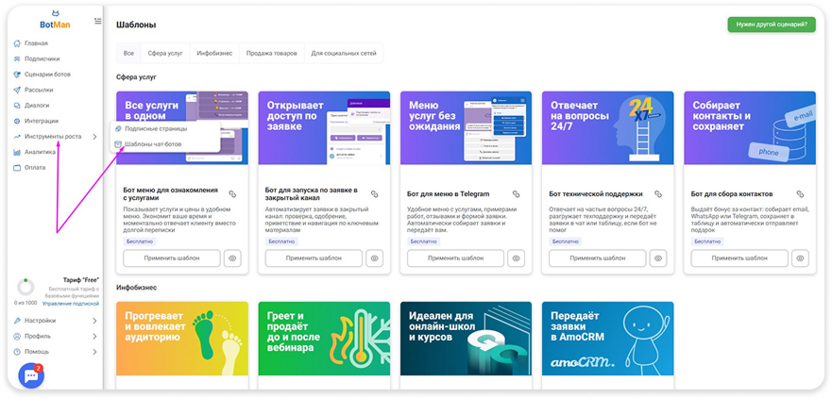This screenshot has width=832, height=399.
Task: Click the Рассылки paper plane icon
Action: [x=17, y=90]
